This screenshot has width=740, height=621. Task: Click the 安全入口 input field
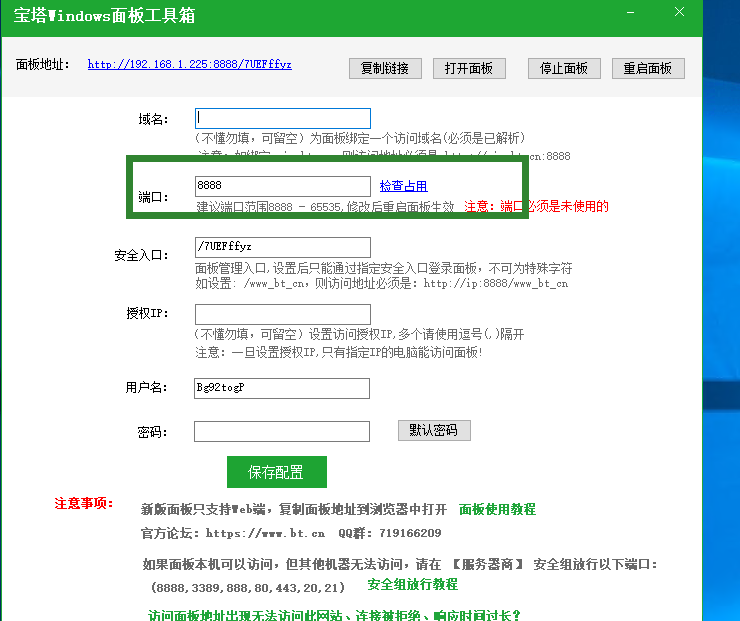tap(283, 247)
